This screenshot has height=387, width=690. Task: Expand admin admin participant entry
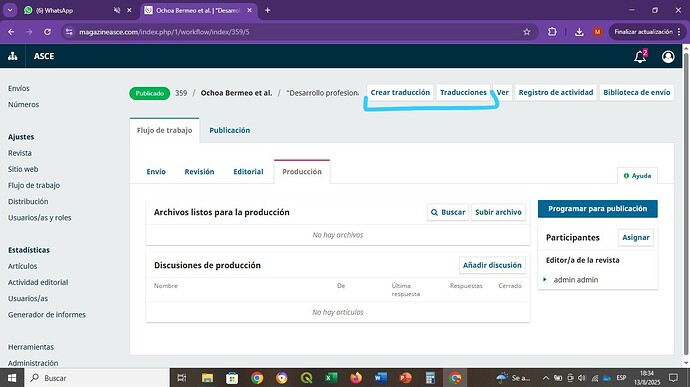545,280
